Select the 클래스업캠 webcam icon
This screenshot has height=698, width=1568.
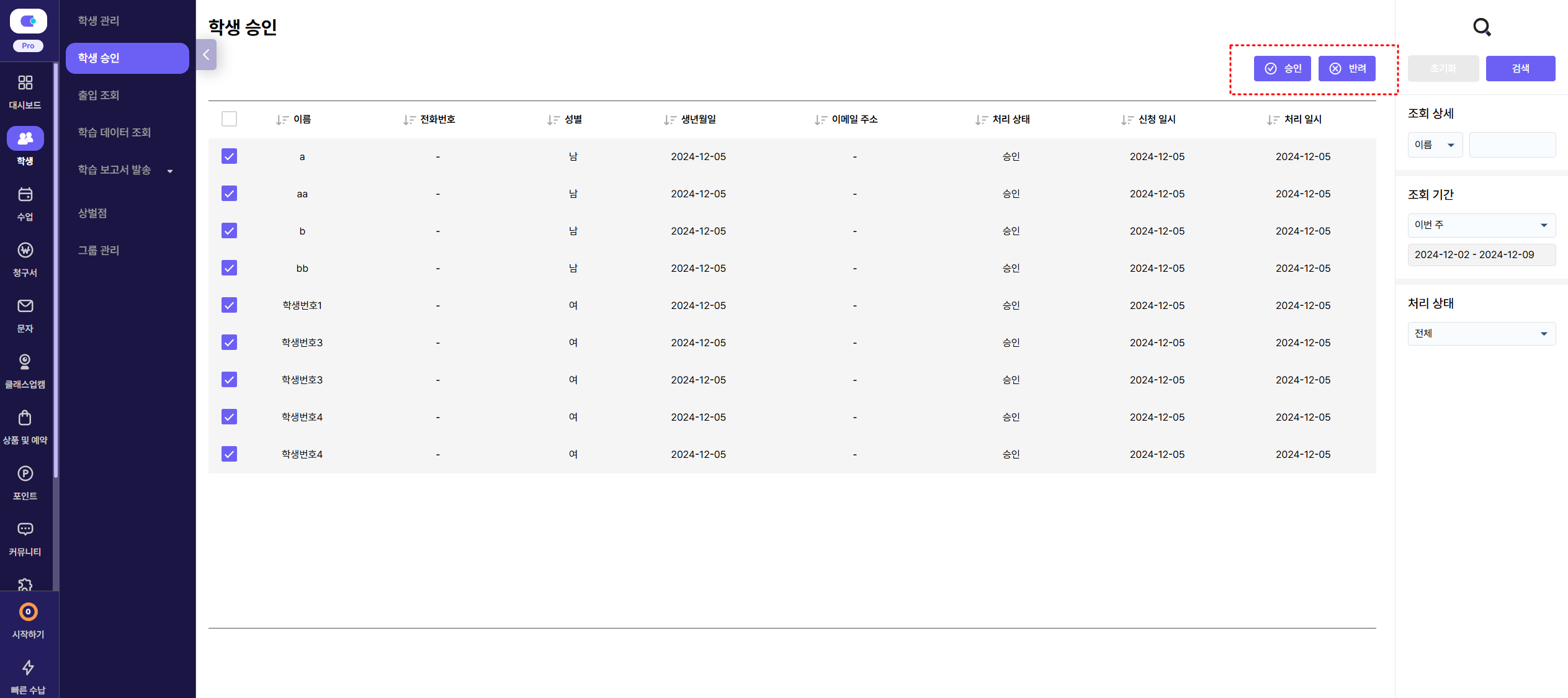(x=25, y=362)
